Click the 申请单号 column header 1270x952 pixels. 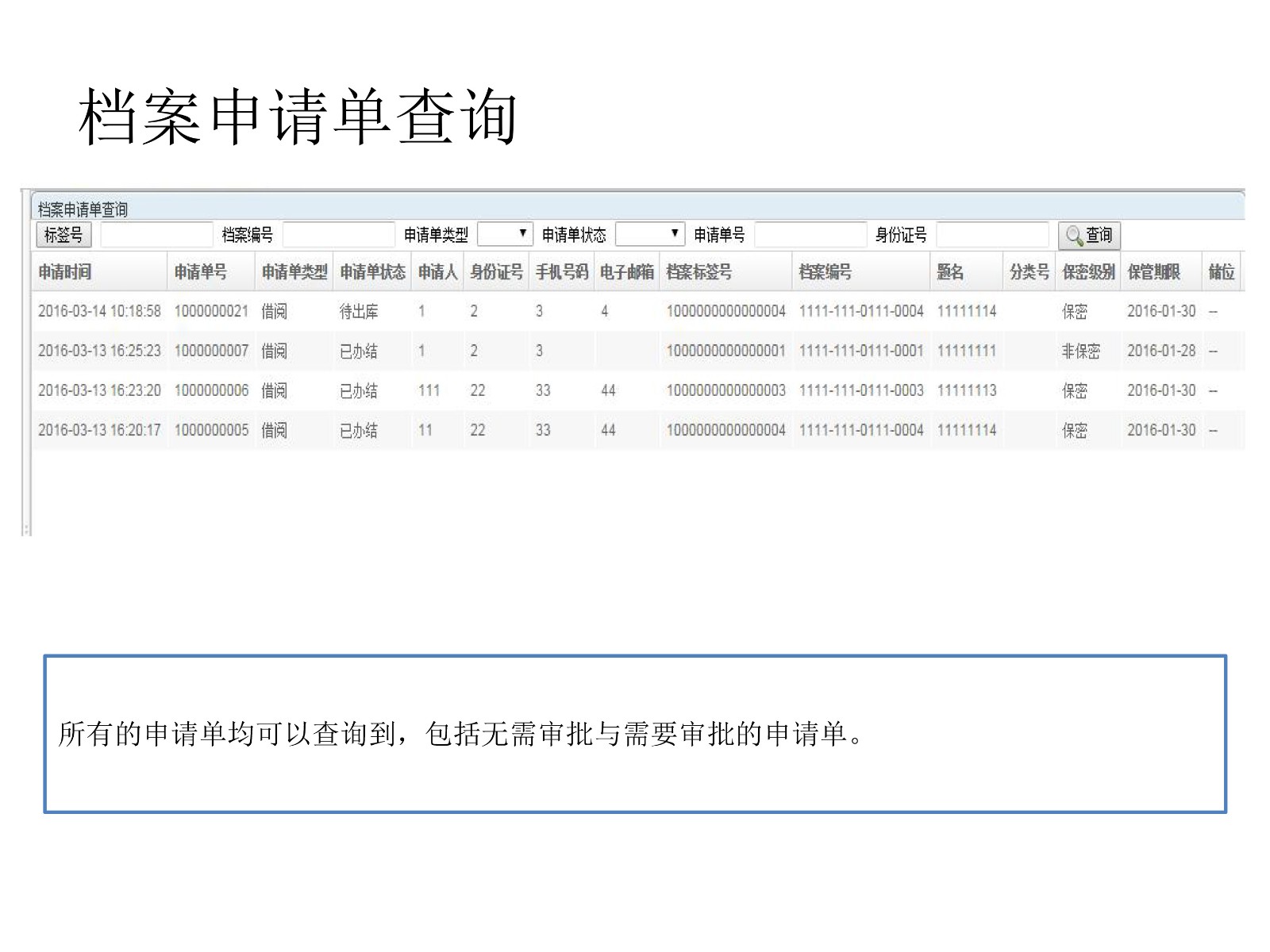(201, 272)
